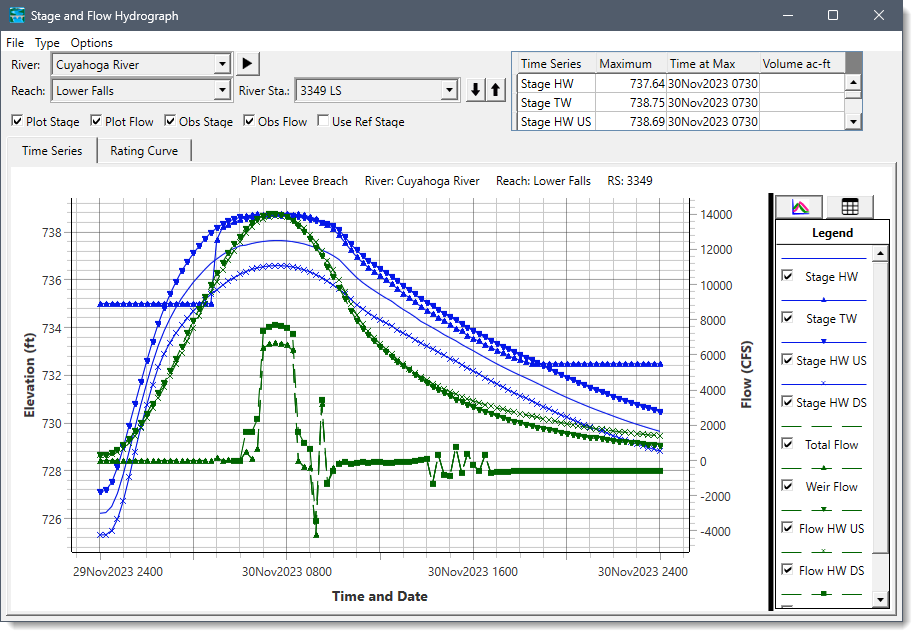Click the application icon in title bar
918x637 pixels.
17,15
